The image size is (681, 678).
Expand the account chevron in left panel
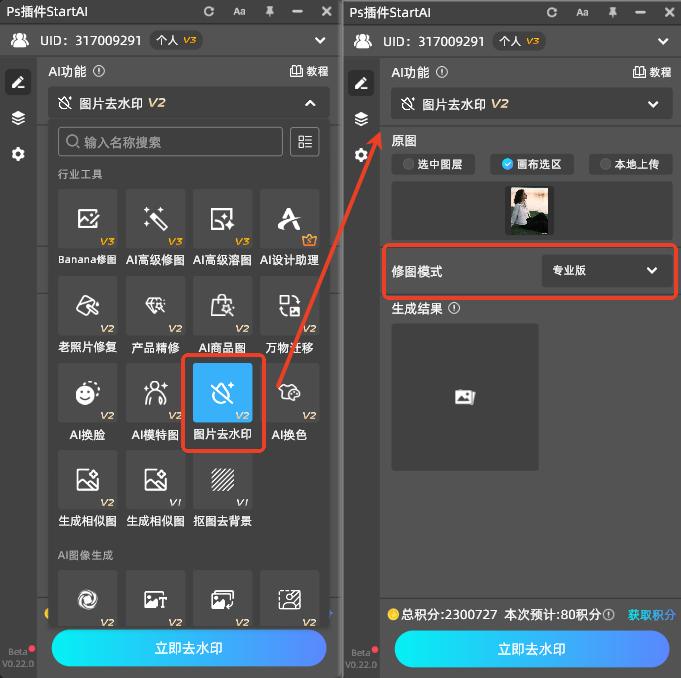[320, 40]
